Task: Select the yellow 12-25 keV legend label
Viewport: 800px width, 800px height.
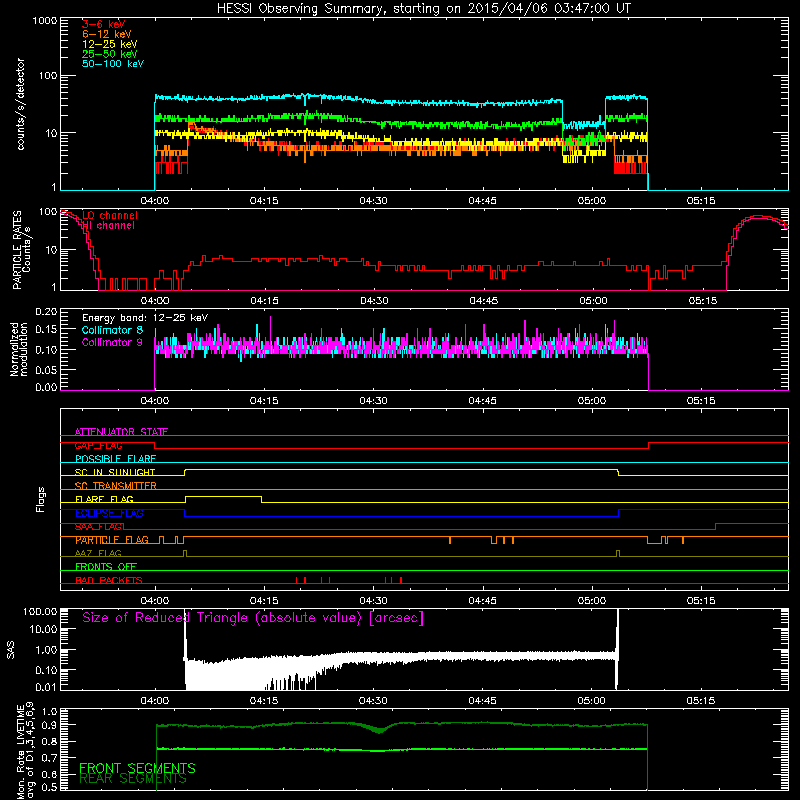Action: 110,44
